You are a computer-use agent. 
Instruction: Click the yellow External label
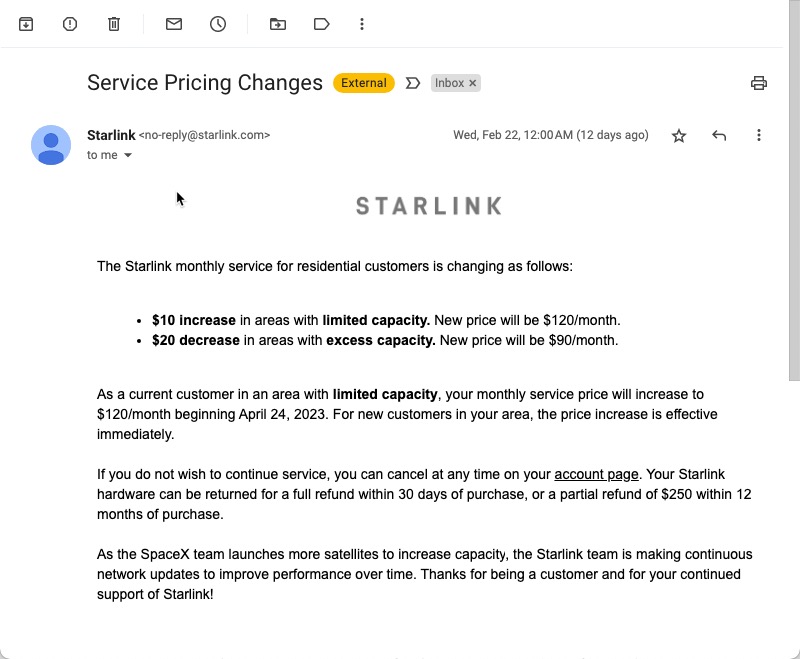pyautogui.click(x=364, y=83)
